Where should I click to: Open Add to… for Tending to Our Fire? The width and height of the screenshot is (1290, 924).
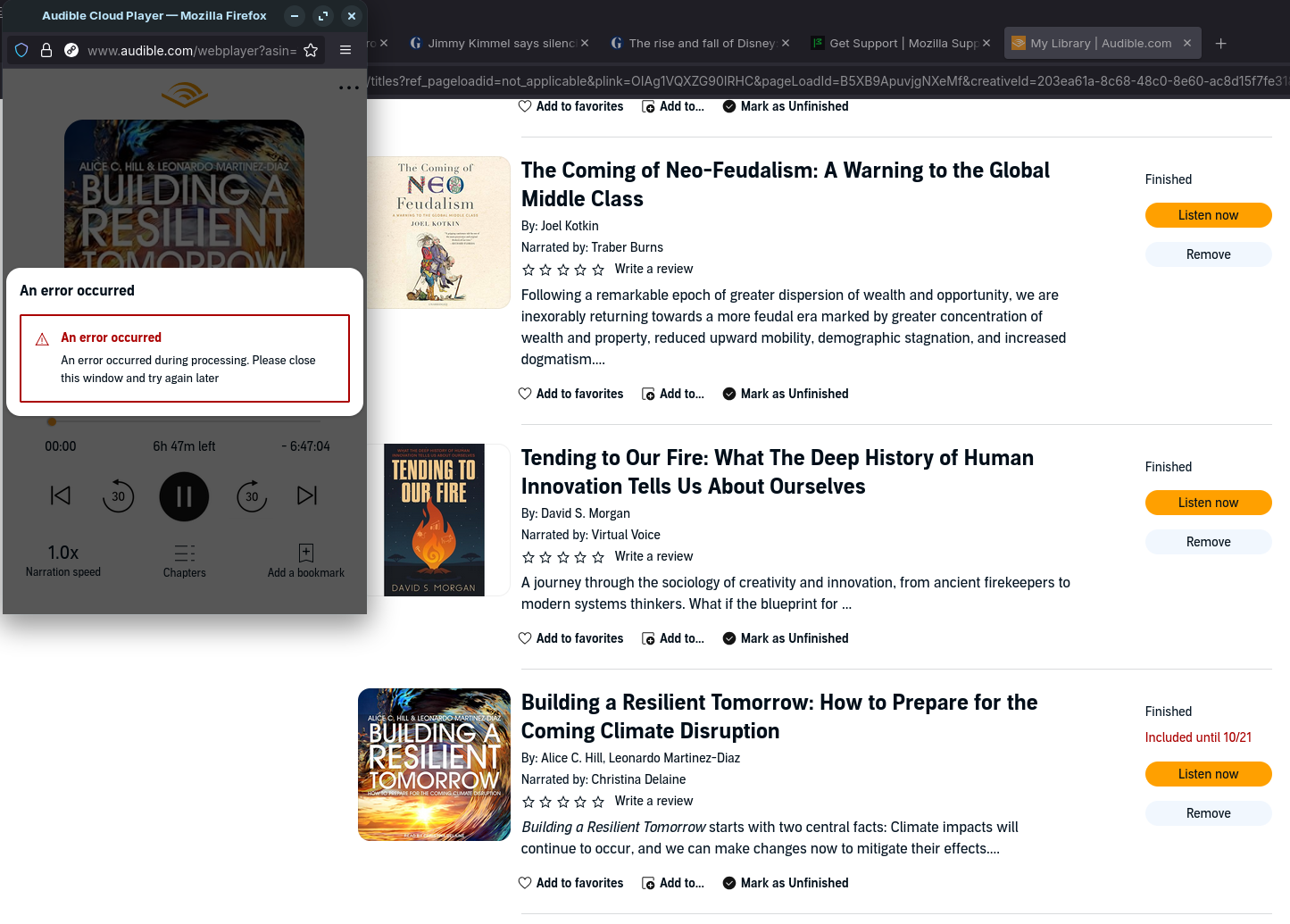click(673, 638)
